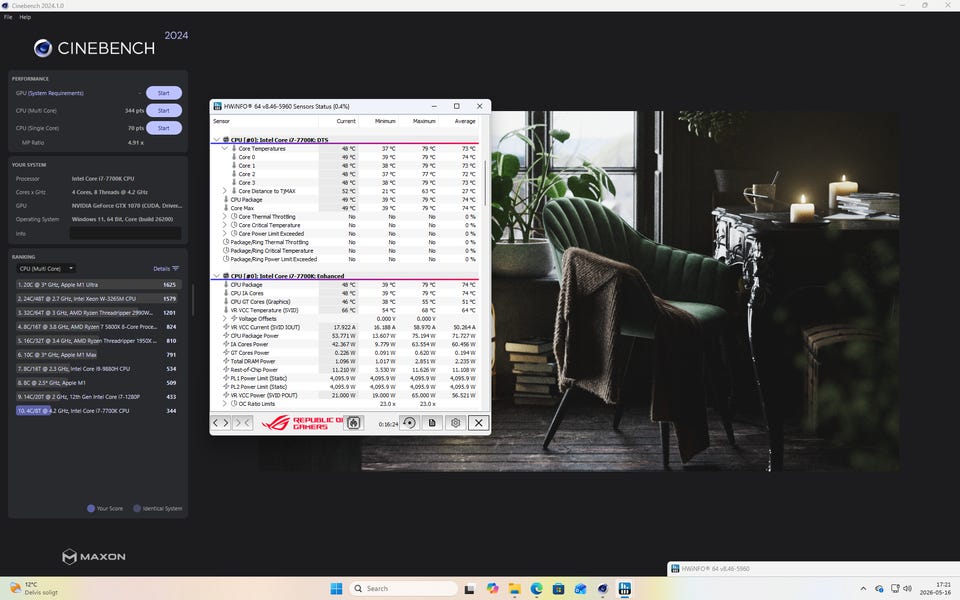
Task: Click the collapse-all arrows in HWiNFO toolbar
Action: click(x=242, y=423)
